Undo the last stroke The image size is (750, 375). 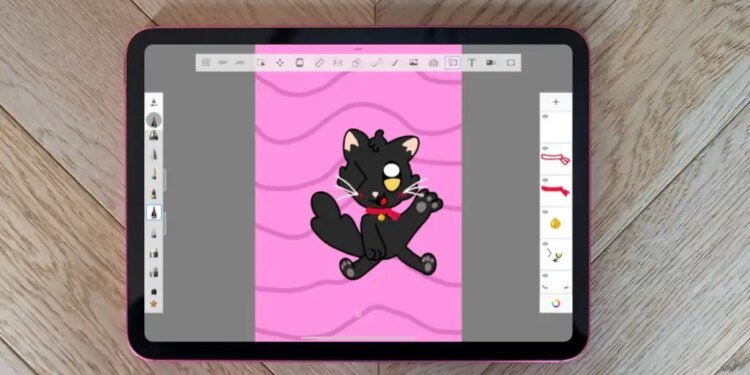point(222,62)
